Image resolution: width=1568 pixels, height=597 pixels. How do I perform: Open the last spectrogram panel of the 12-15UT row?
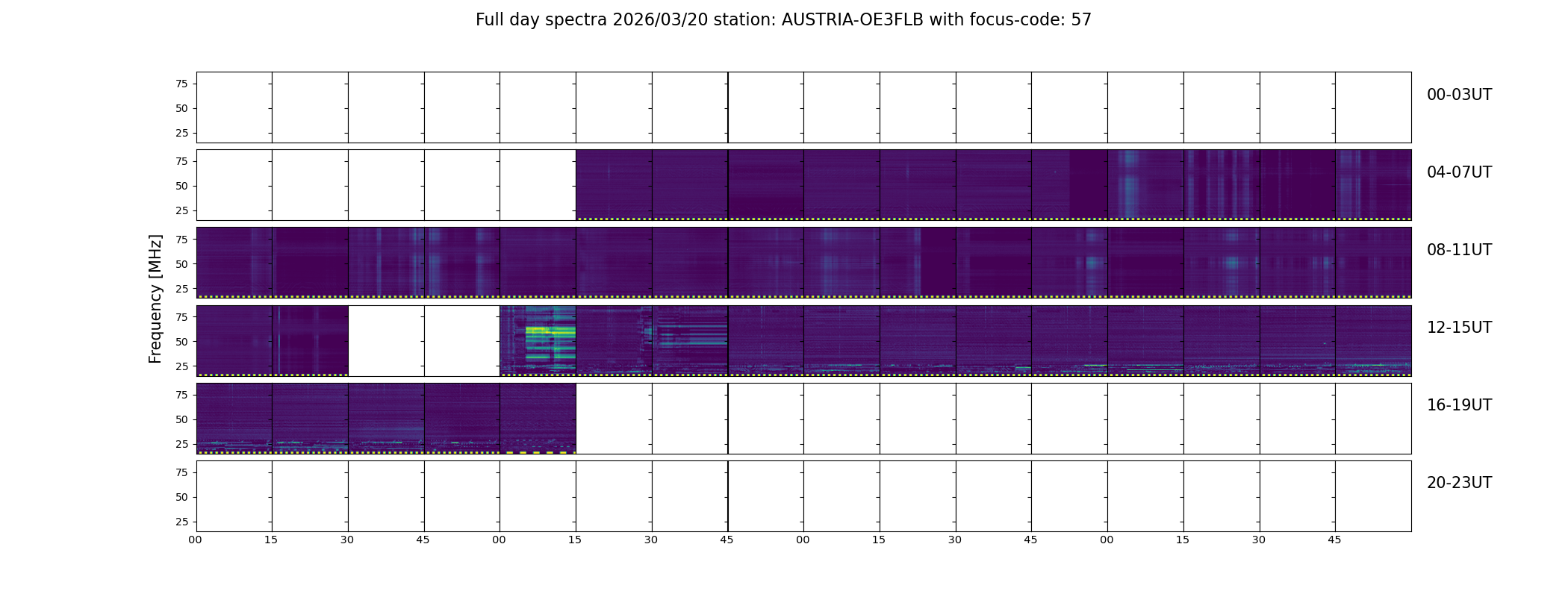pos(1373,340)
